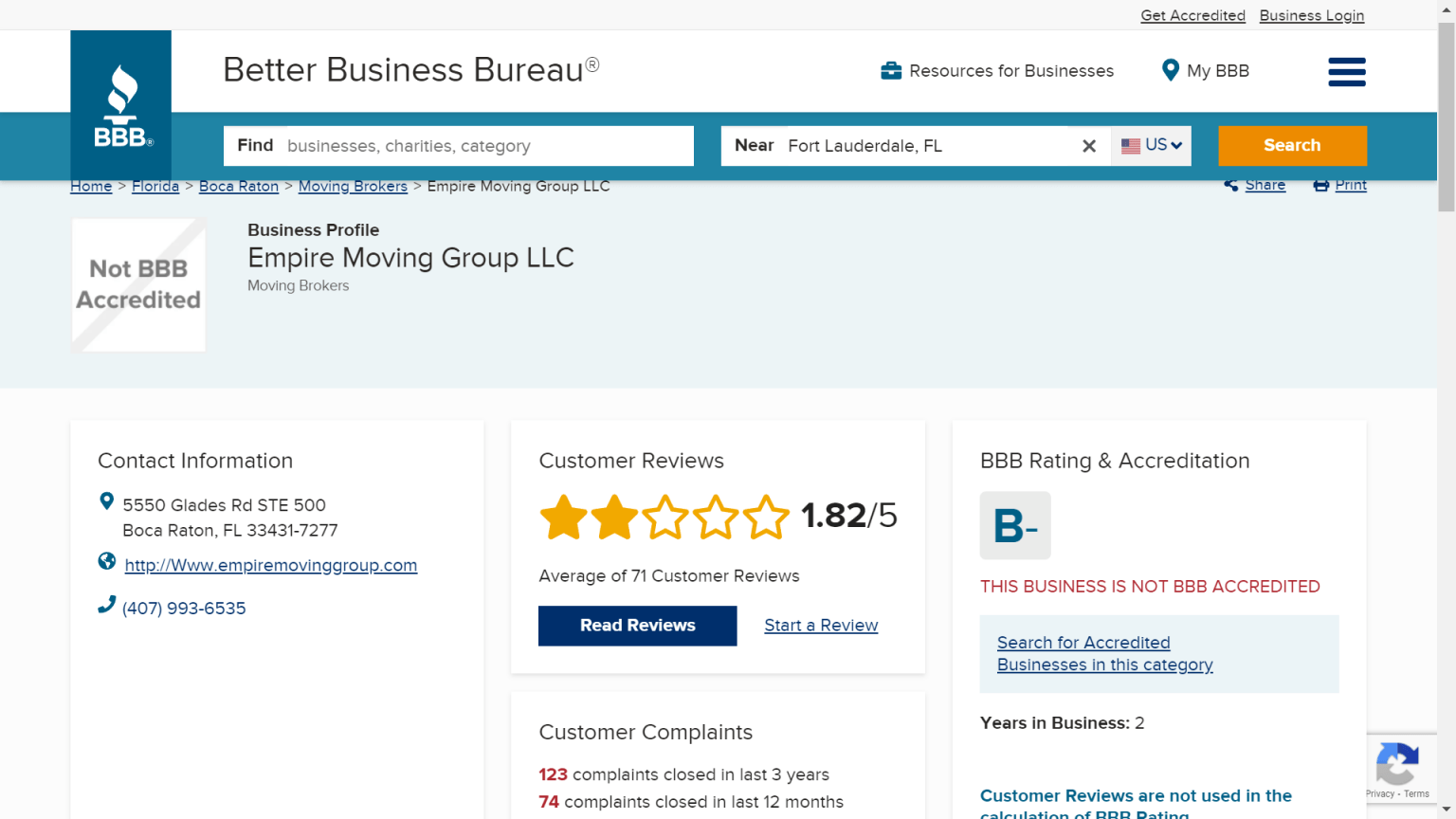Image resolution: width=1456 pixels, height=819 pixels.
Task: Click the Read Reviews button
Action: click(x=637, y=626)
